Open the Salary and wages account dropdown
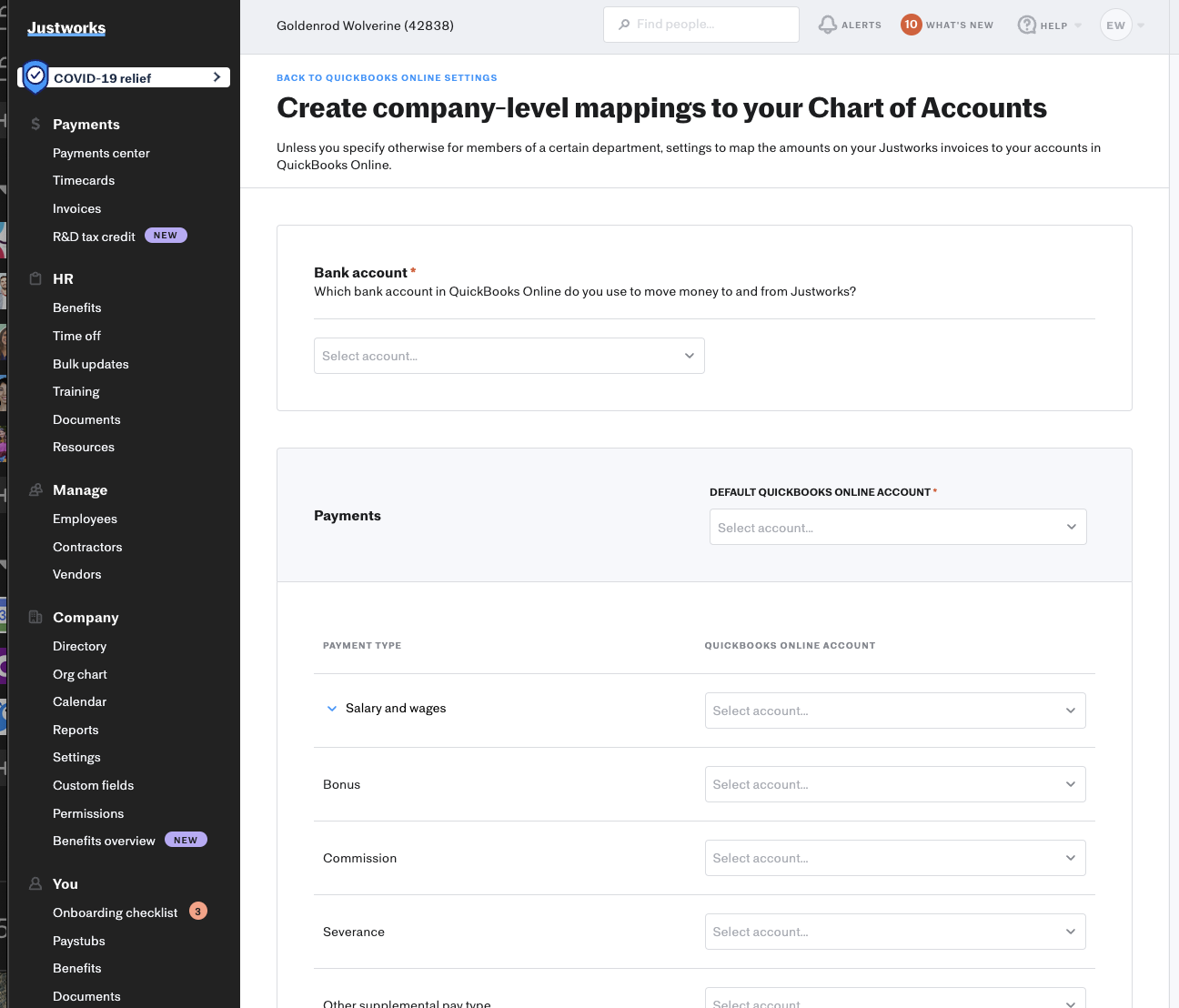Screen dimensions: 1179x1008 point(895,711)
